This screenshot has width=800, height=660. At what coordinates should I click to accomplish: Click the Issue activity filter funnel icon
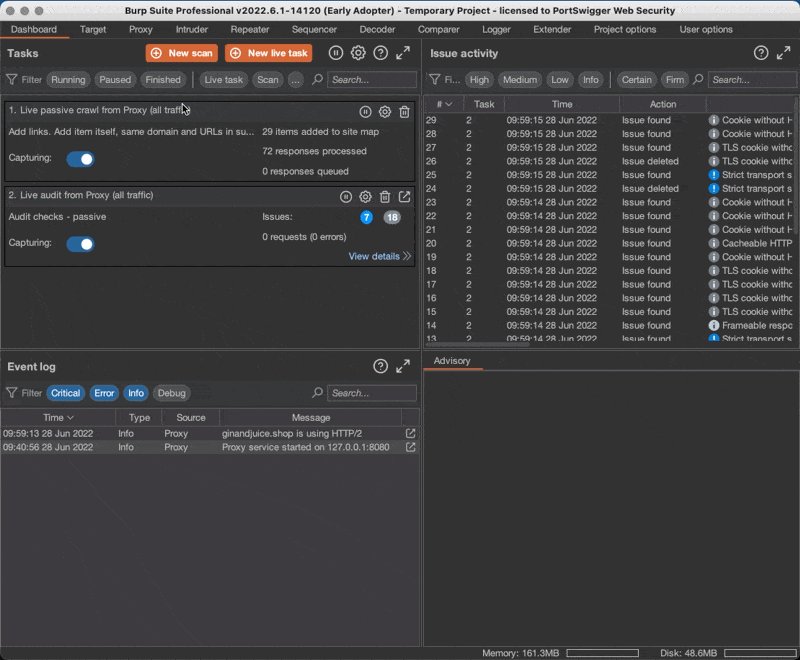[x=435, y=80]
